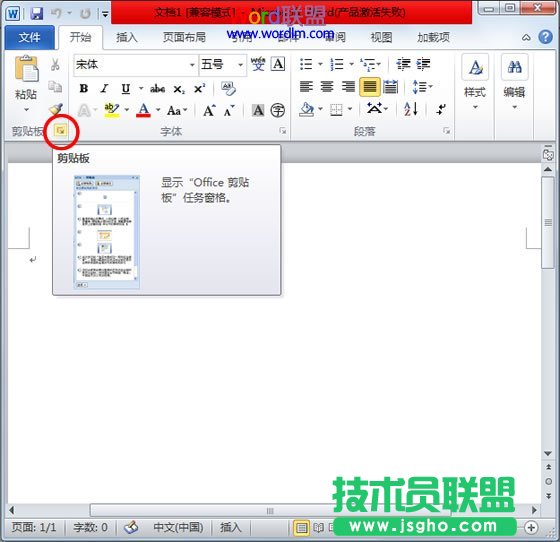Click language 中文(中国) in status bar

(x=178, y=527)
